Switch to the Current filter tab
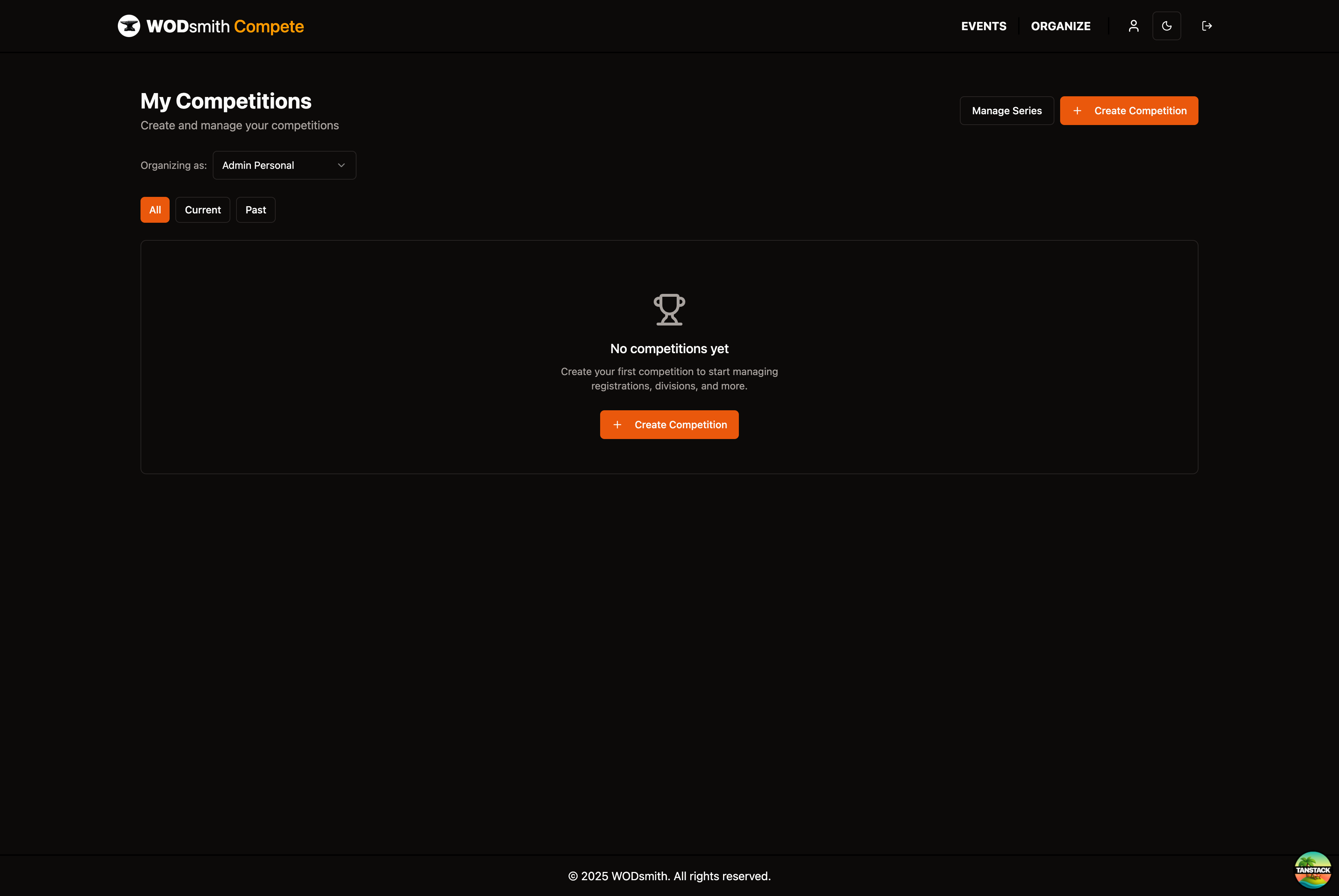This screenshot has width=1339, height=896. pos(203,210)
